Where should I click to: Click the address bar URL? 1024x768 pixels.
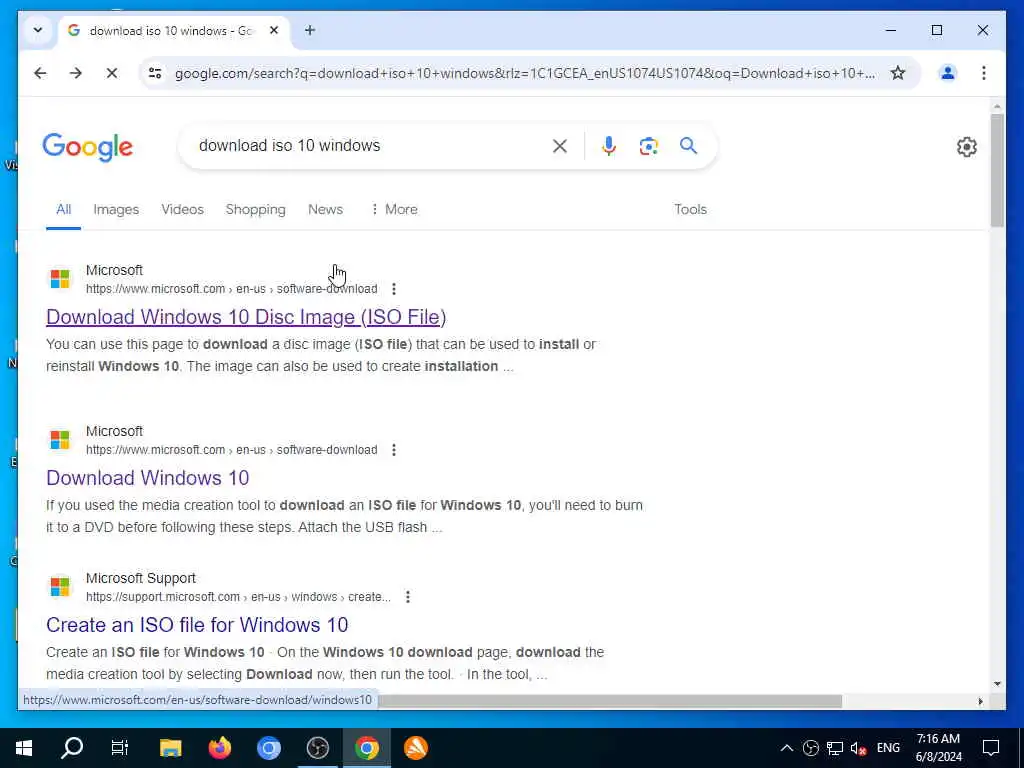[524, 72]
